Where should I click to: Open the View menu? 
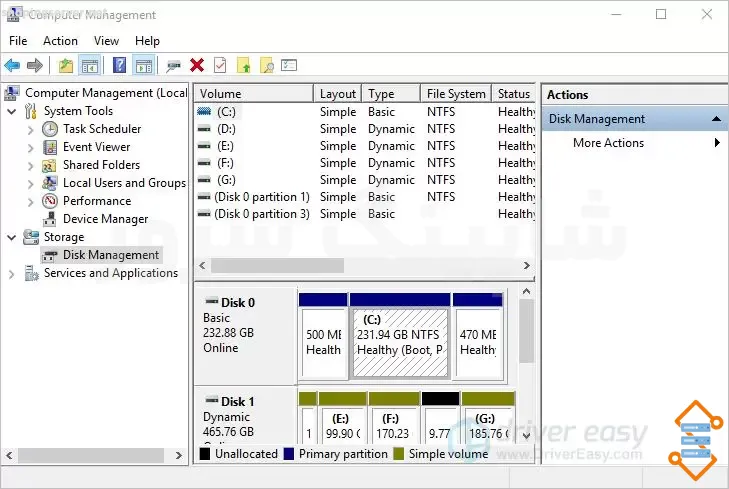click(x=106, y=41)
